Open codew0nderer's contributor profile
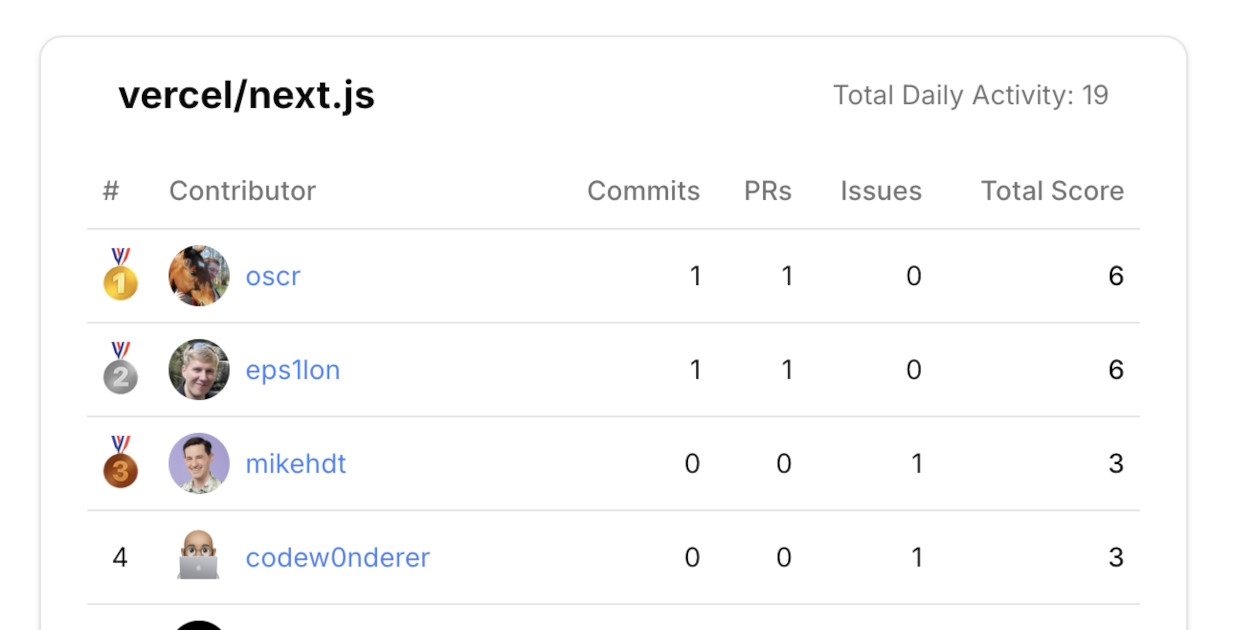This screenshot has height=630, width=1233. tap(337, 557)
